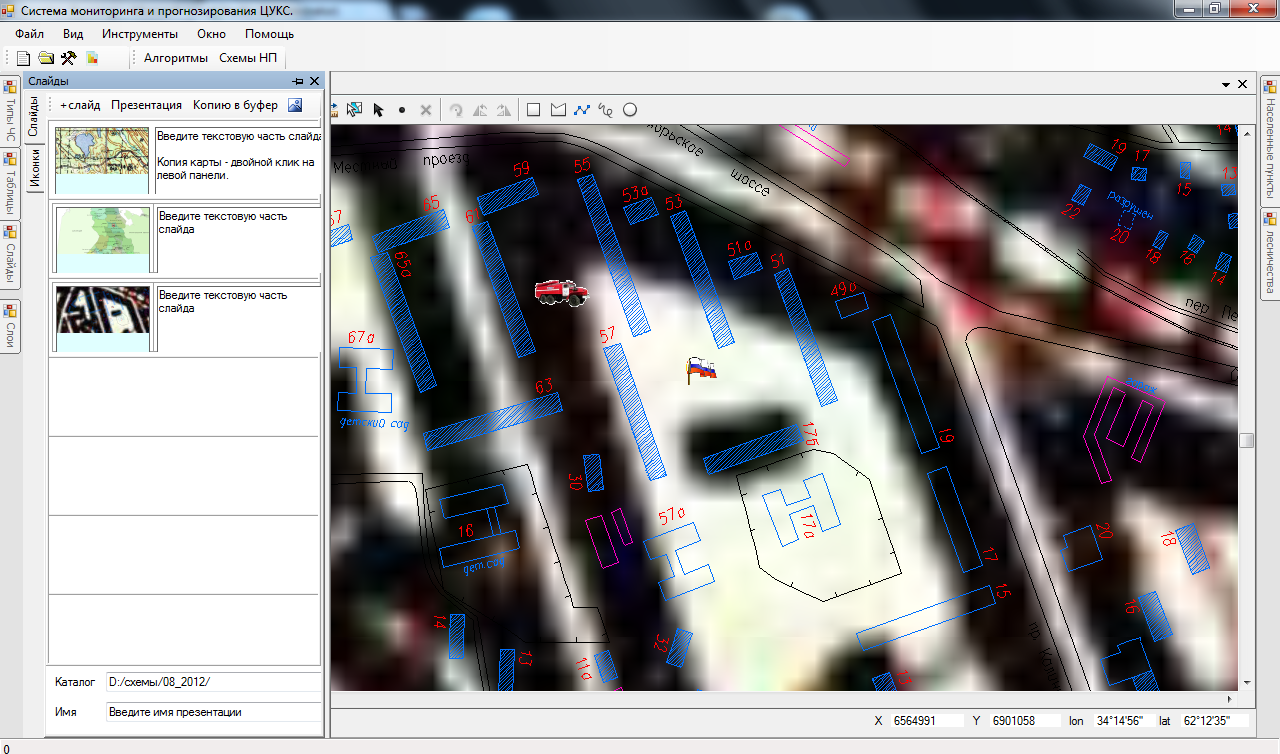The width and height of the screenshot is (1280, 754).
Task: Select the first slide topographic map thumbnail
Action: point(102,160)
